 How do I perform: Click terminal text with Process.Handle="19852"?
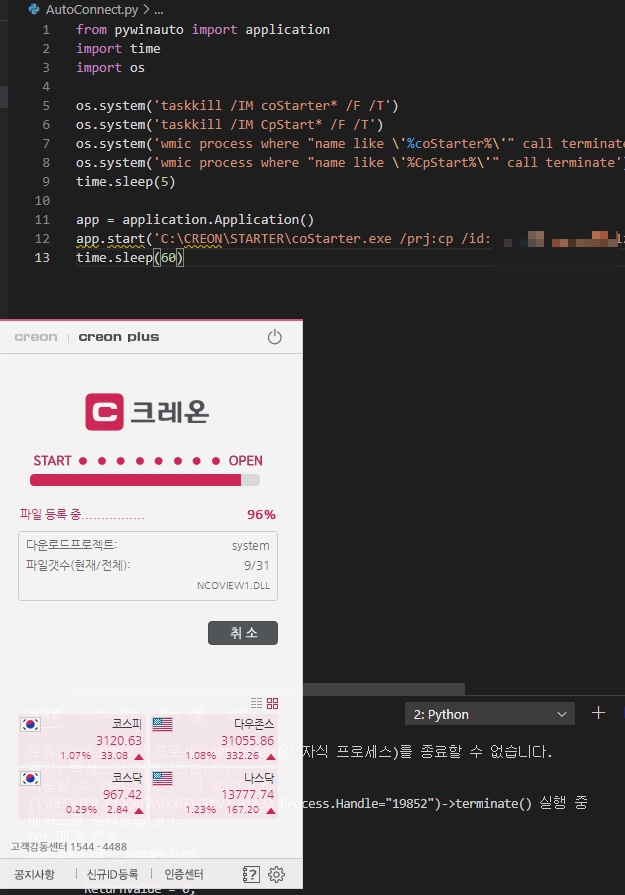coord(434,803)
